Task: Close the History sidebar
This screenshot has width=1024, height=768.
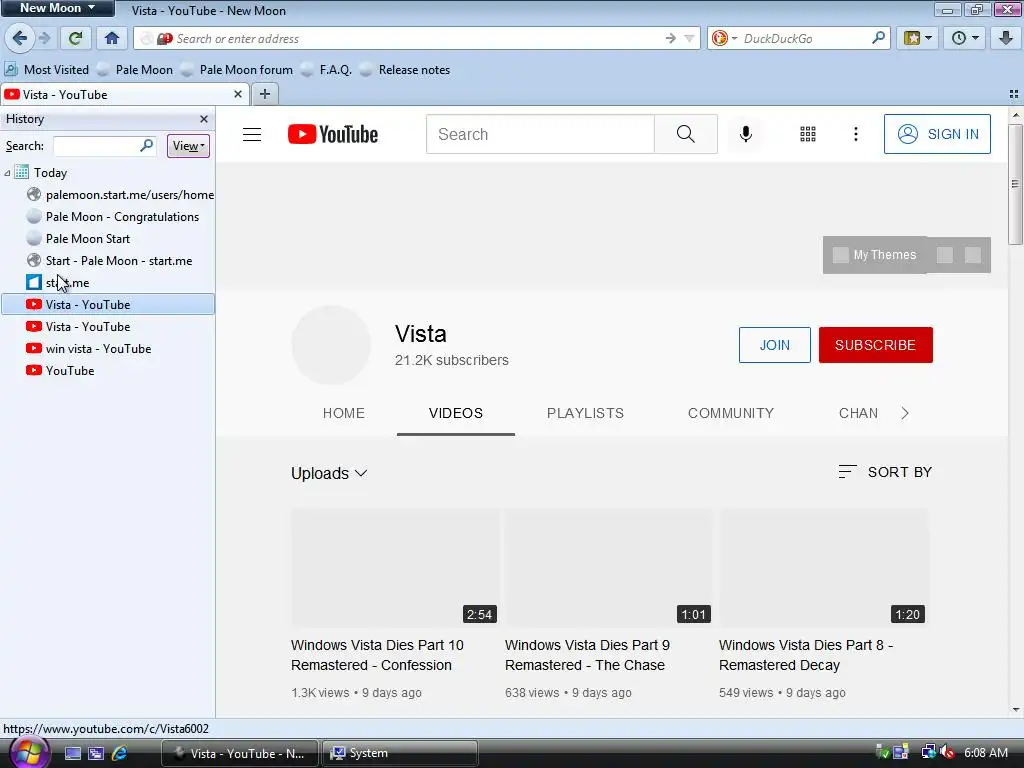Action: 204,119
